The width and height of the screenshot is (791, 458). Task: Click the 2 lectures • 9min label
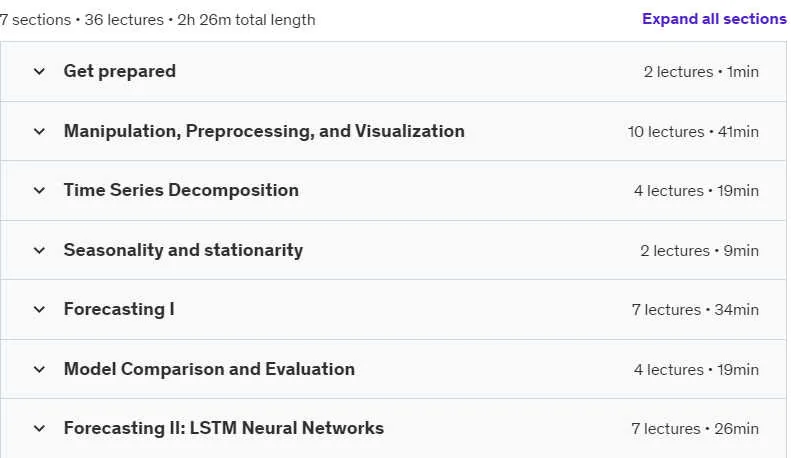coord(700,251)
